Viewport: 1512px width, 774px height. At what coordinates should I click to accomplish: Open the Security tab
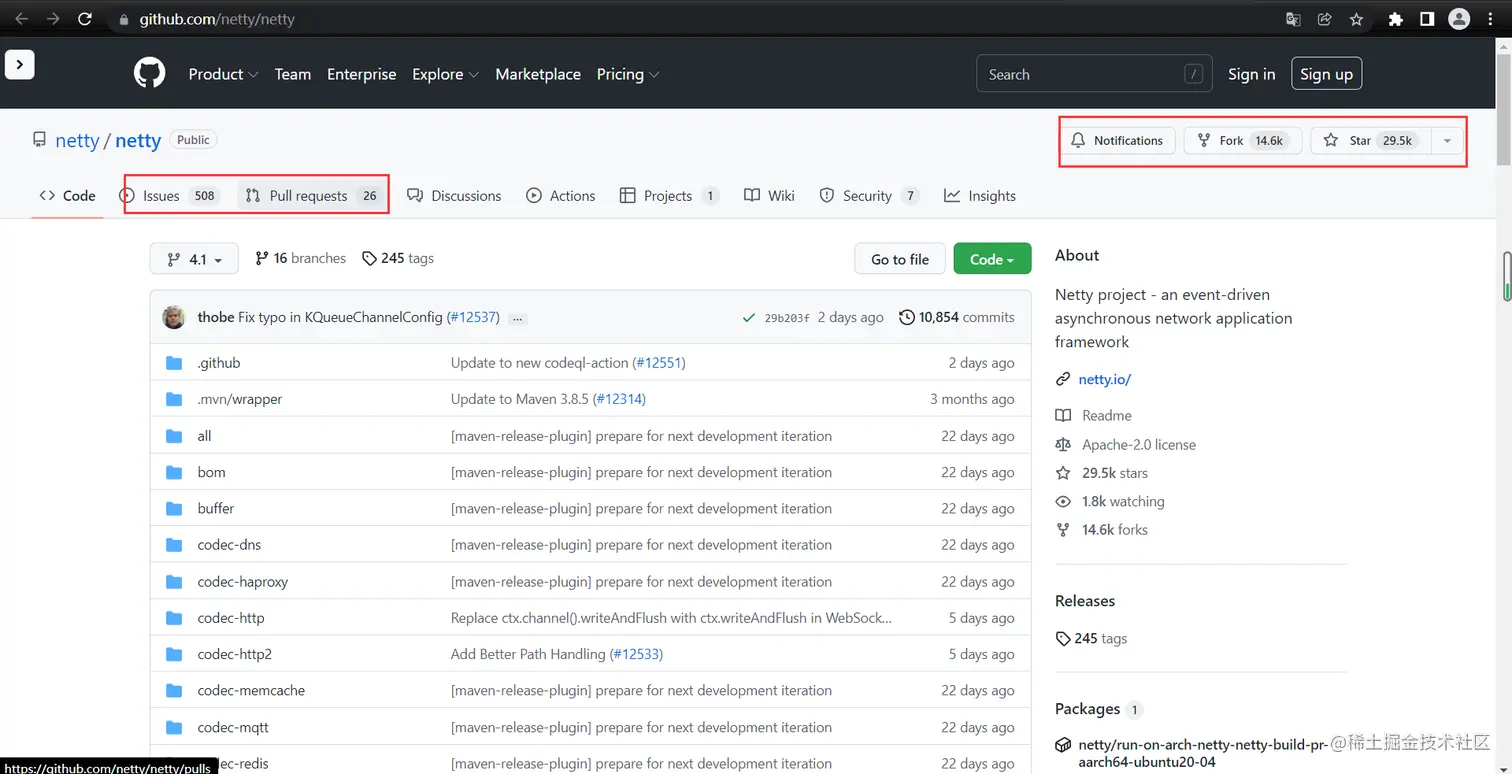pos(869,196)
